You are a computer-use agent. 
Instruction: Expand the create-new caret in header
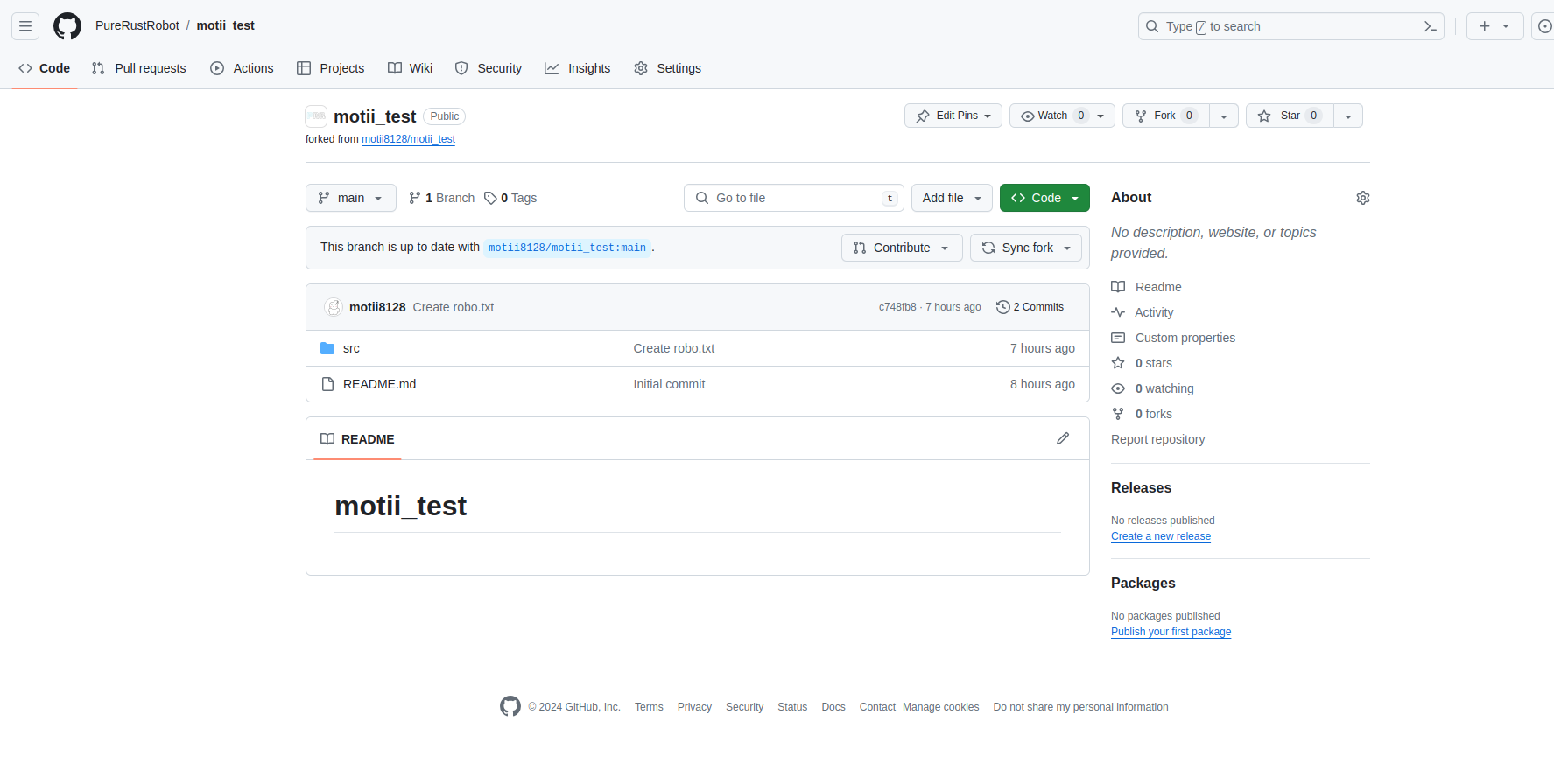(x=1506, y=26)
